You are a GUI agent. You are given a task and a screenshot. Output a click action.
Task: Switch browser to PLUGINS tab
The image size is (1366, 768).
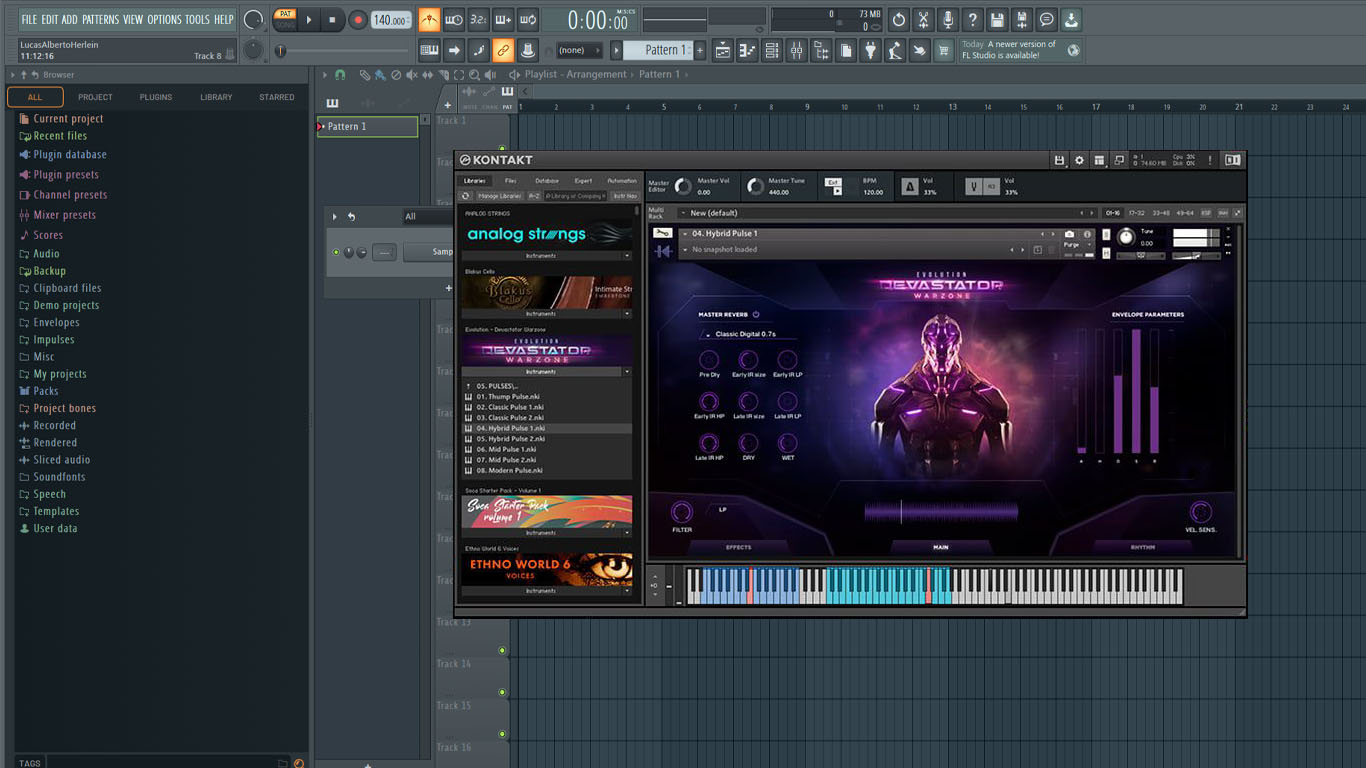[x=156, y=97]
